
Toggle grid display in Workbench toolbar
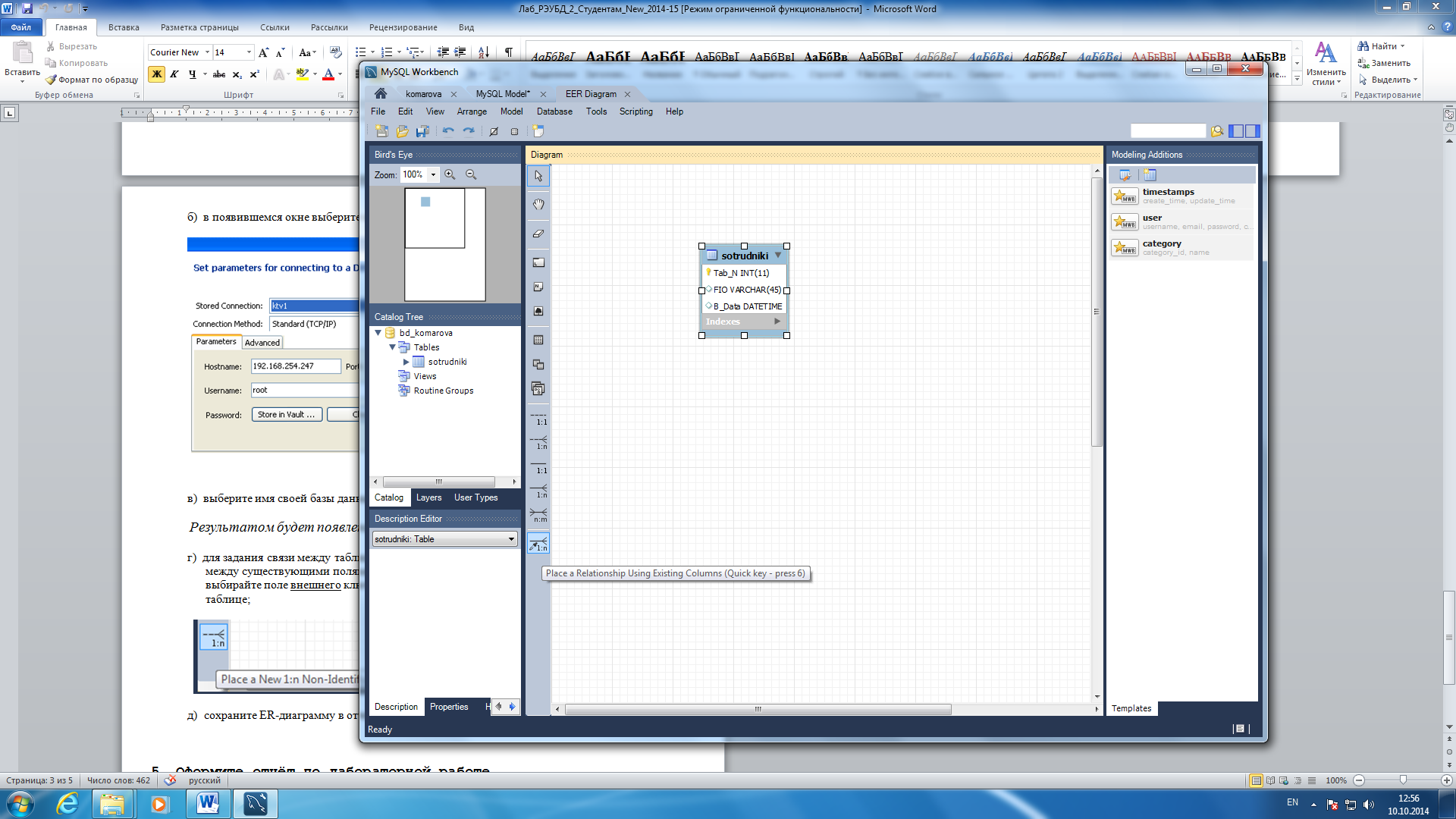click(x=494, y=131)
